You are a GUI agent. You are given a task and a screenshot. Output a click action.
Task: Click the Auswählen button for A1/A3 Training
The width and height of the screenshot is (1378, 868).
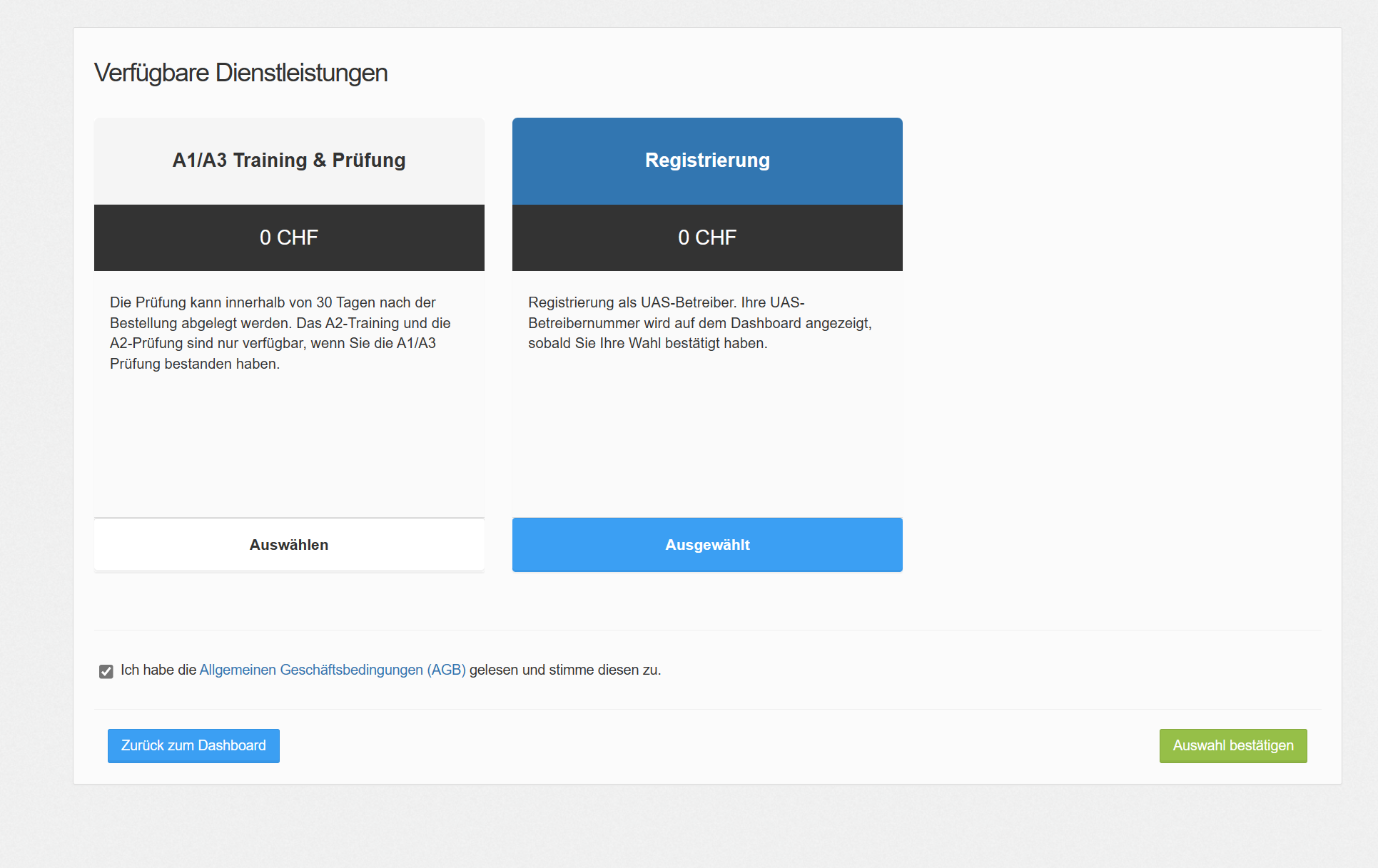tap(289, 545)
